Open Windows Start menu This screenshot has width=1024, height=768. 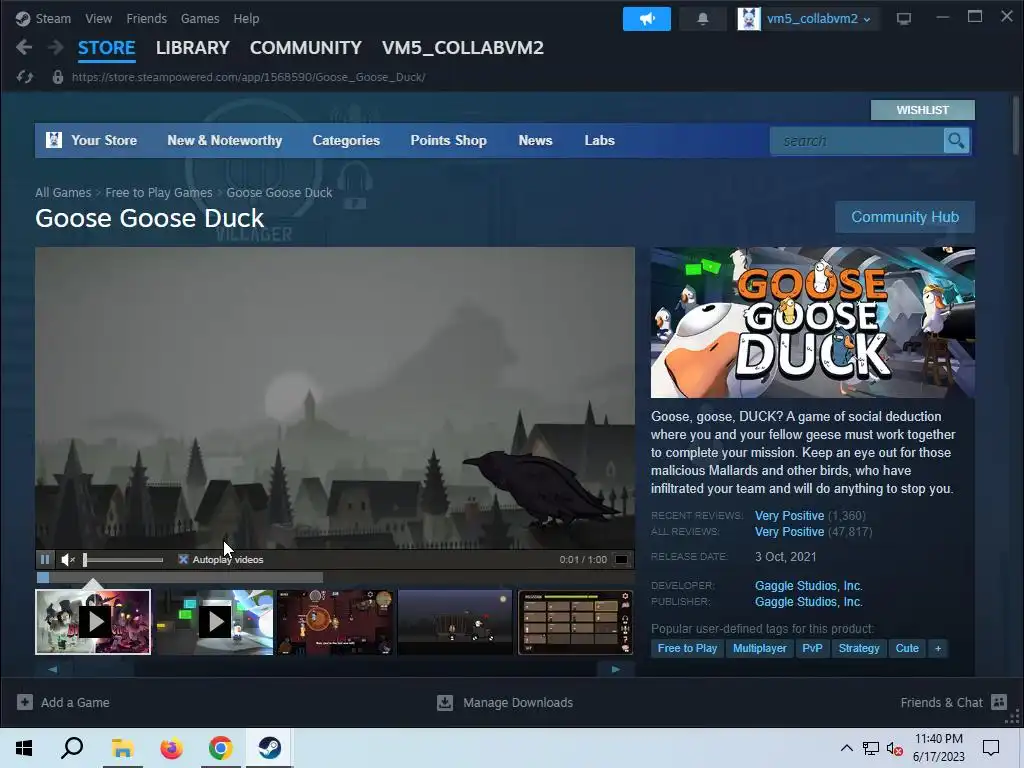pyautogui.click(x=24, y=748)
